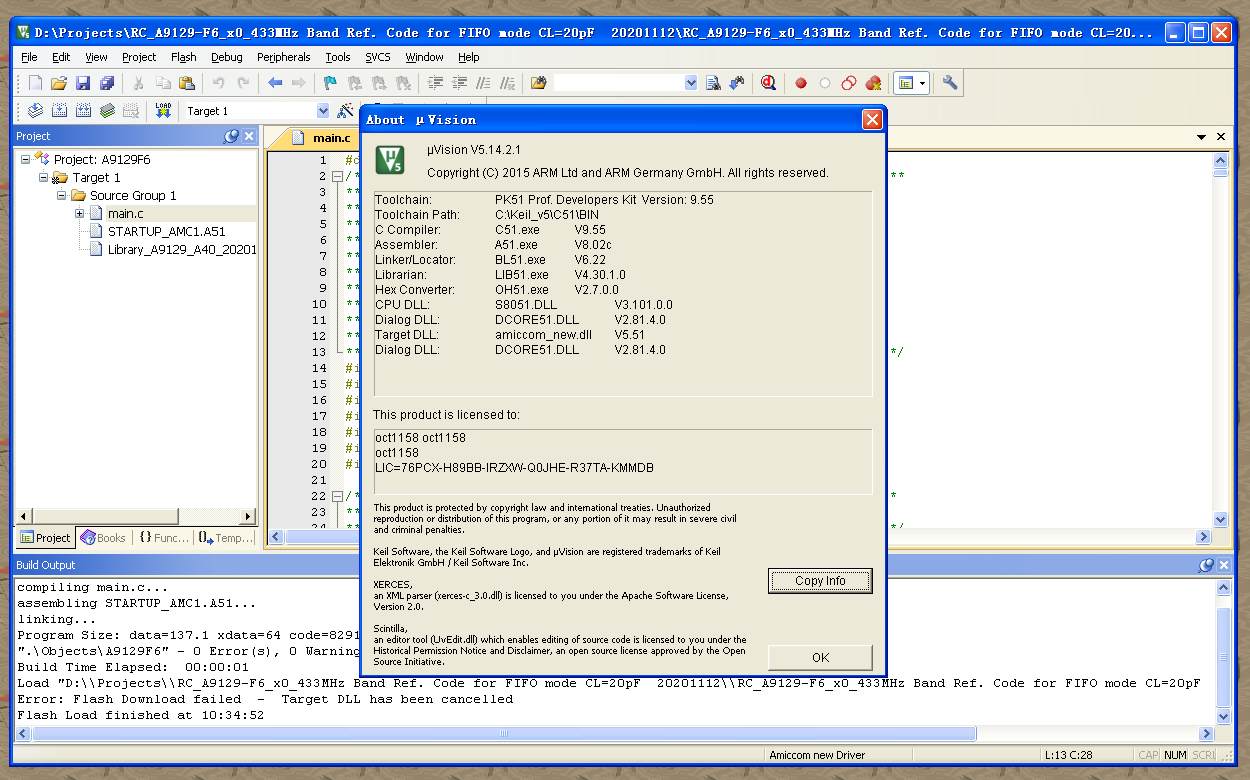The image size is (1250, 780).
Task: Open the Flash menu
Action: (184, 57)
